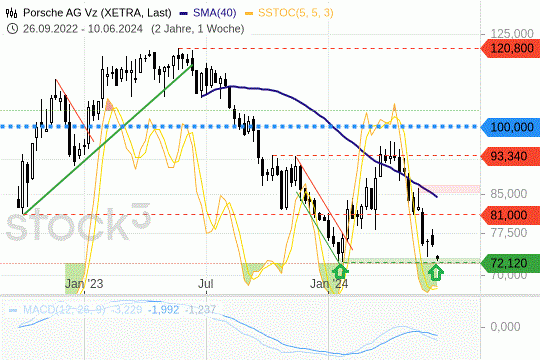The height and width of the screenshot is (360, 540).
Task: Click the date range 26.09.2022 - 10.06.2024 text
Action: click(x=83, y=29)
